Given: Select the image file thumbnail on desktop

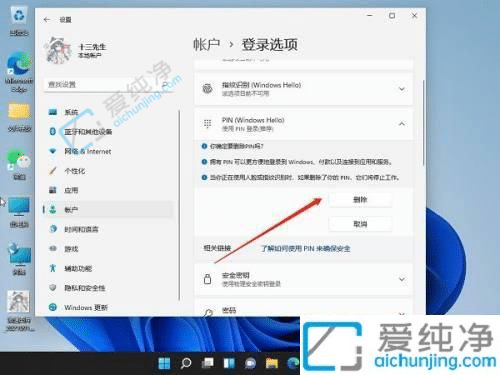Looking at the screenshot, I should (19, 310).
